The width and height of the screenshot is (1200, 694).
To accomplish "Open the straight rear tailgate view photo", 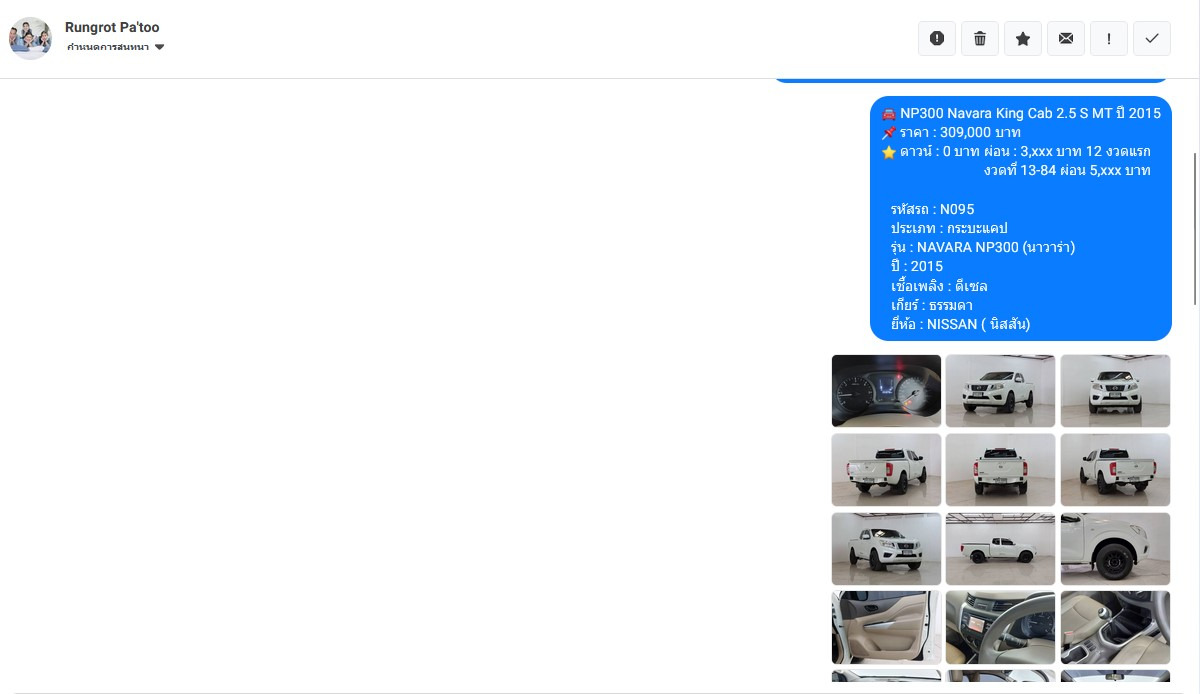I will pyautogui.click(x=1000, y=470).
